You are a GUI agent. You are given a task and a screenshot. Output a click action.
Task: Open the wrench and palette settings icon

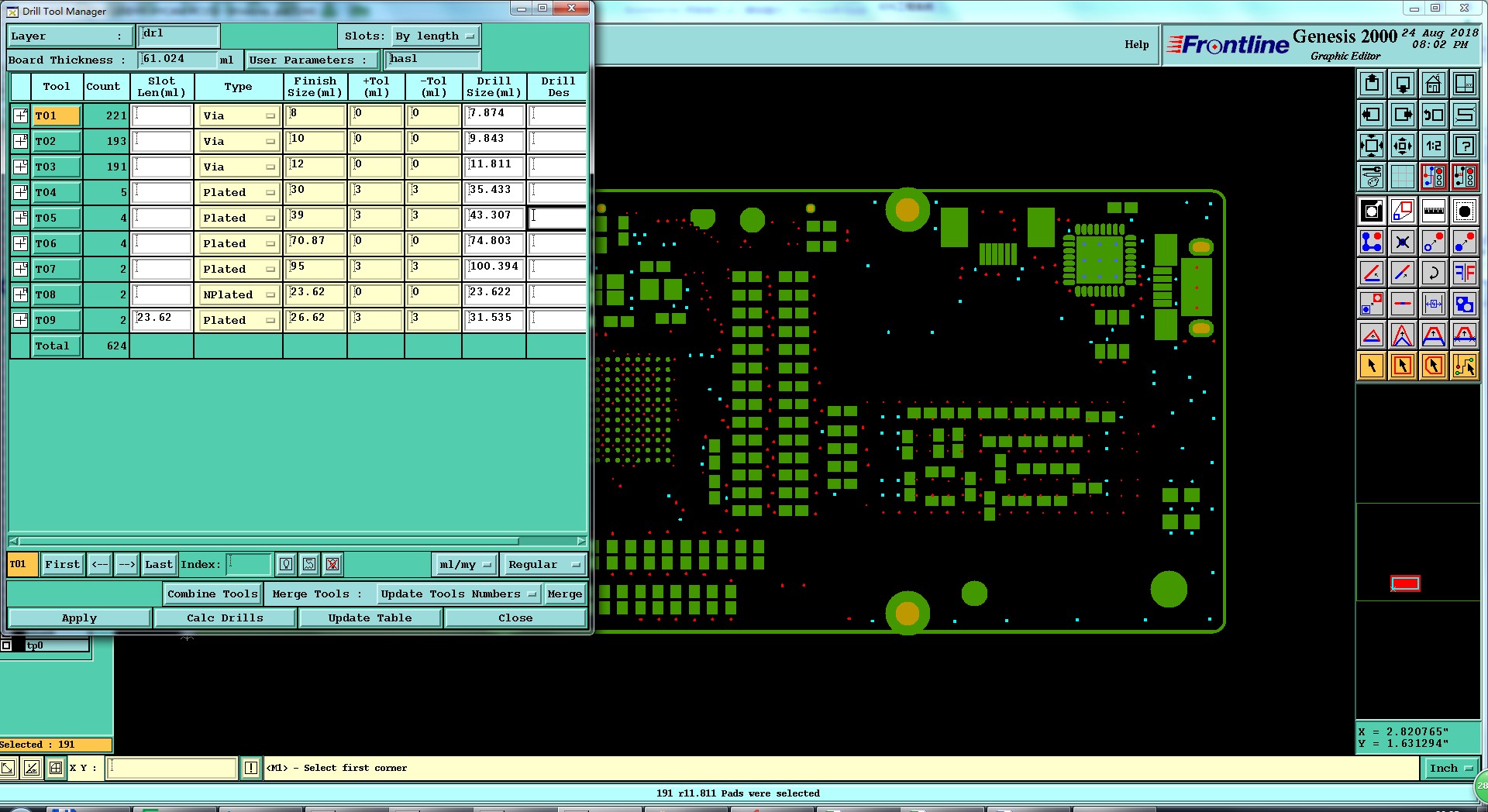pos(1371,177)
